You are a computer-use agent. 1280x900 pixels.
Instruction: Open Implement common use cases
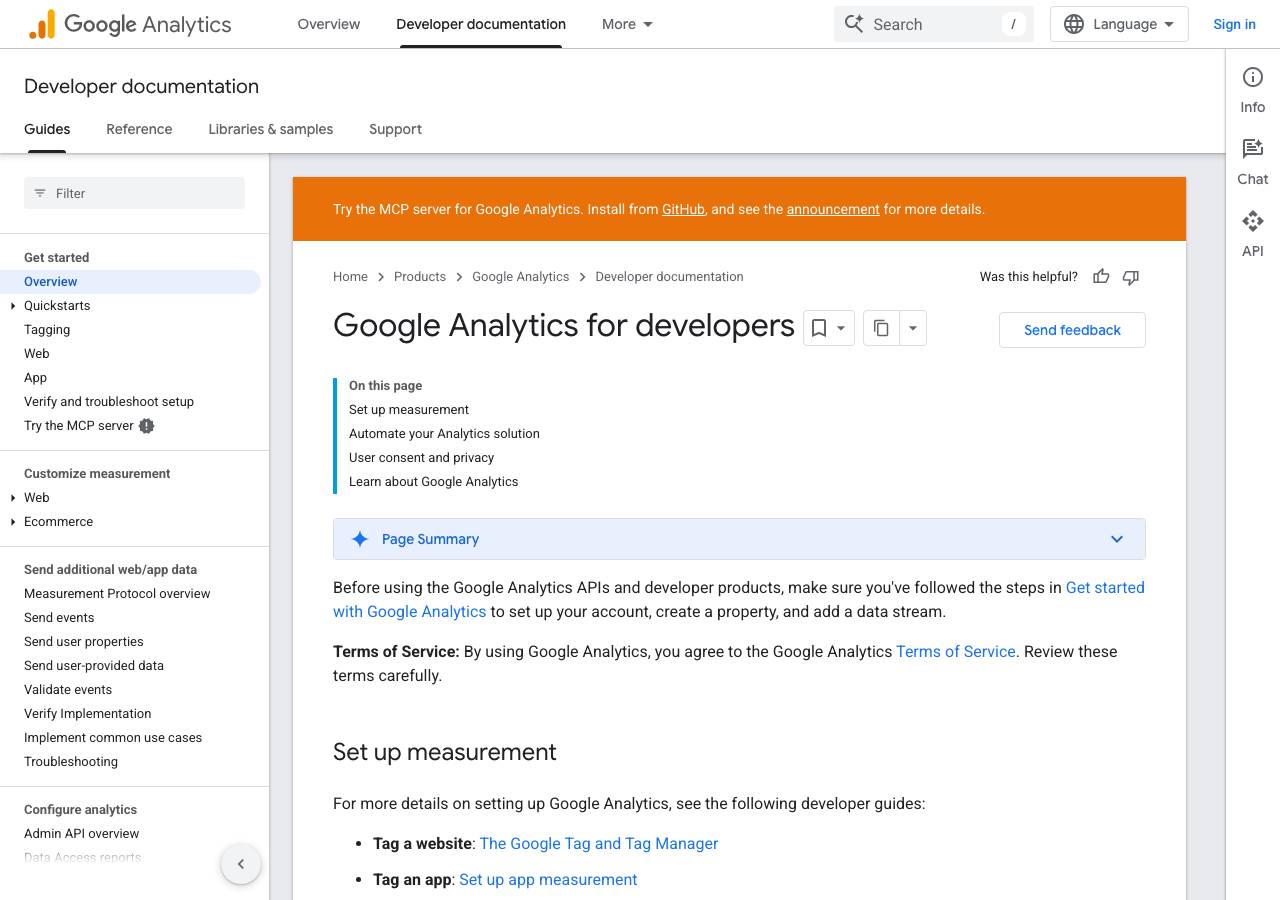click(113, 738)
